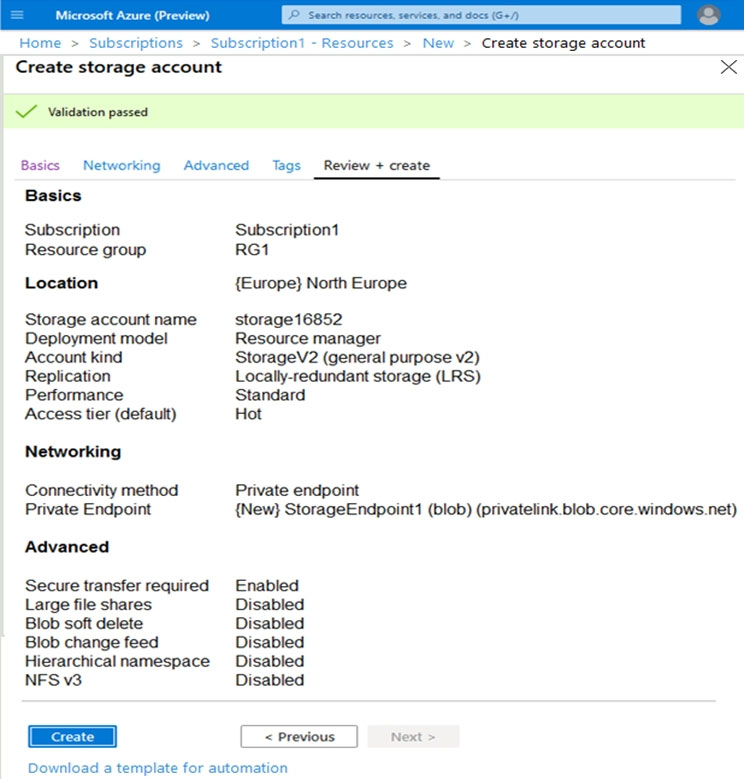Navigate to the Subscriptions breadcrumb
This screenshot has width=744, height=779.
tap(136, 43)
